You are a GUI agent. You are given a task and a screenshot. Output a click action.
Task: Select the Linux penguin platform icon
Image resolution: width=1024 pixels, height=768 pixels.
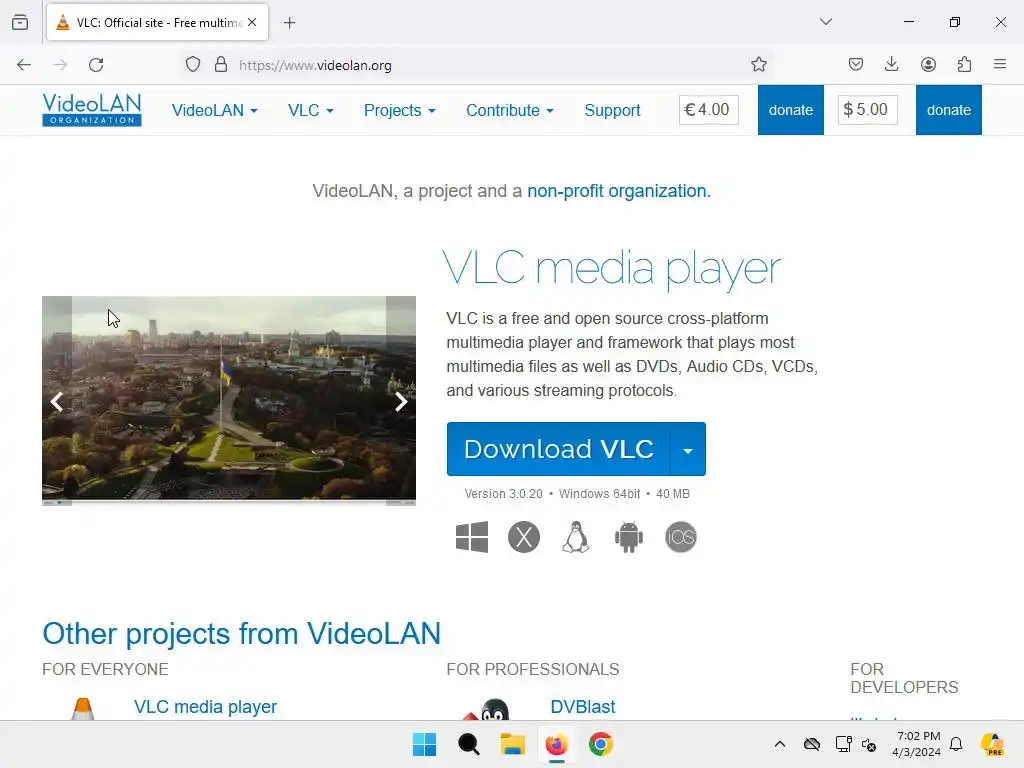[576, 537]
